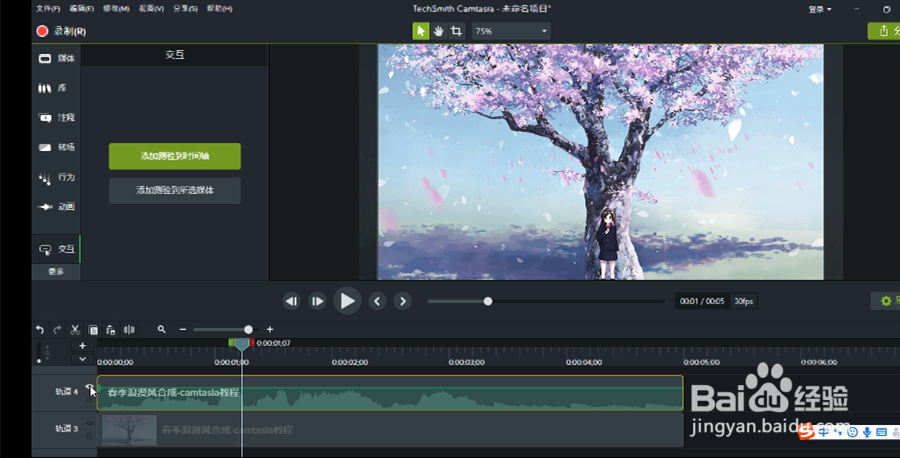
Task: Choose the crop mode tool
Action: (456, 31)
